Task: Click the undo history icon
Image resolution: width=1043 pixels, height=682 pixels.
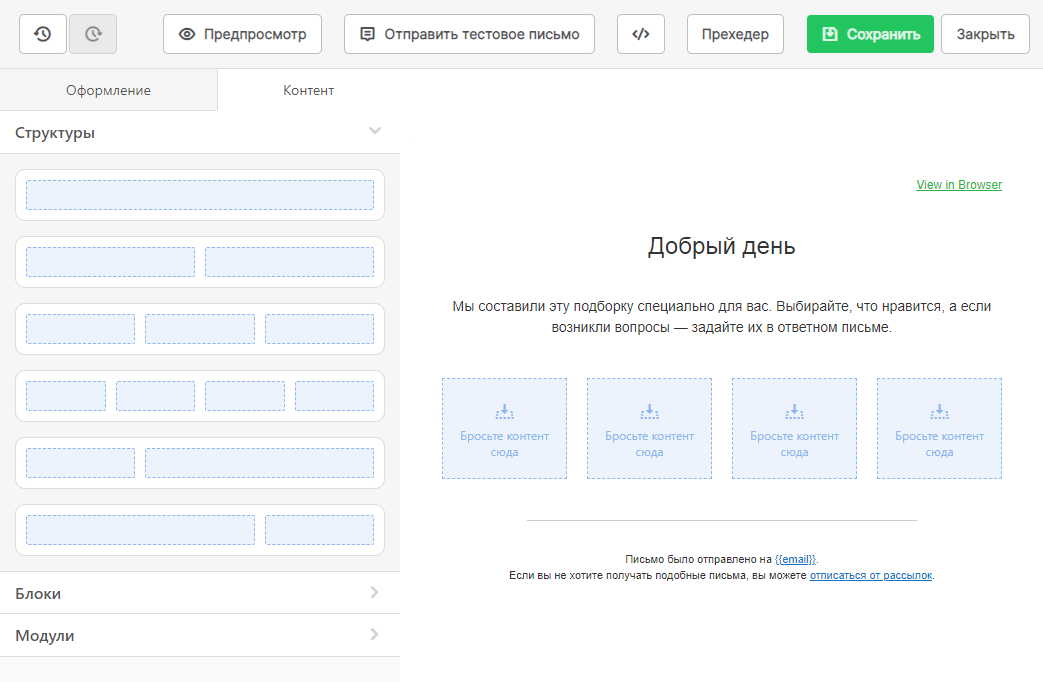Action: pyautogui.click(x=43, y=34)
